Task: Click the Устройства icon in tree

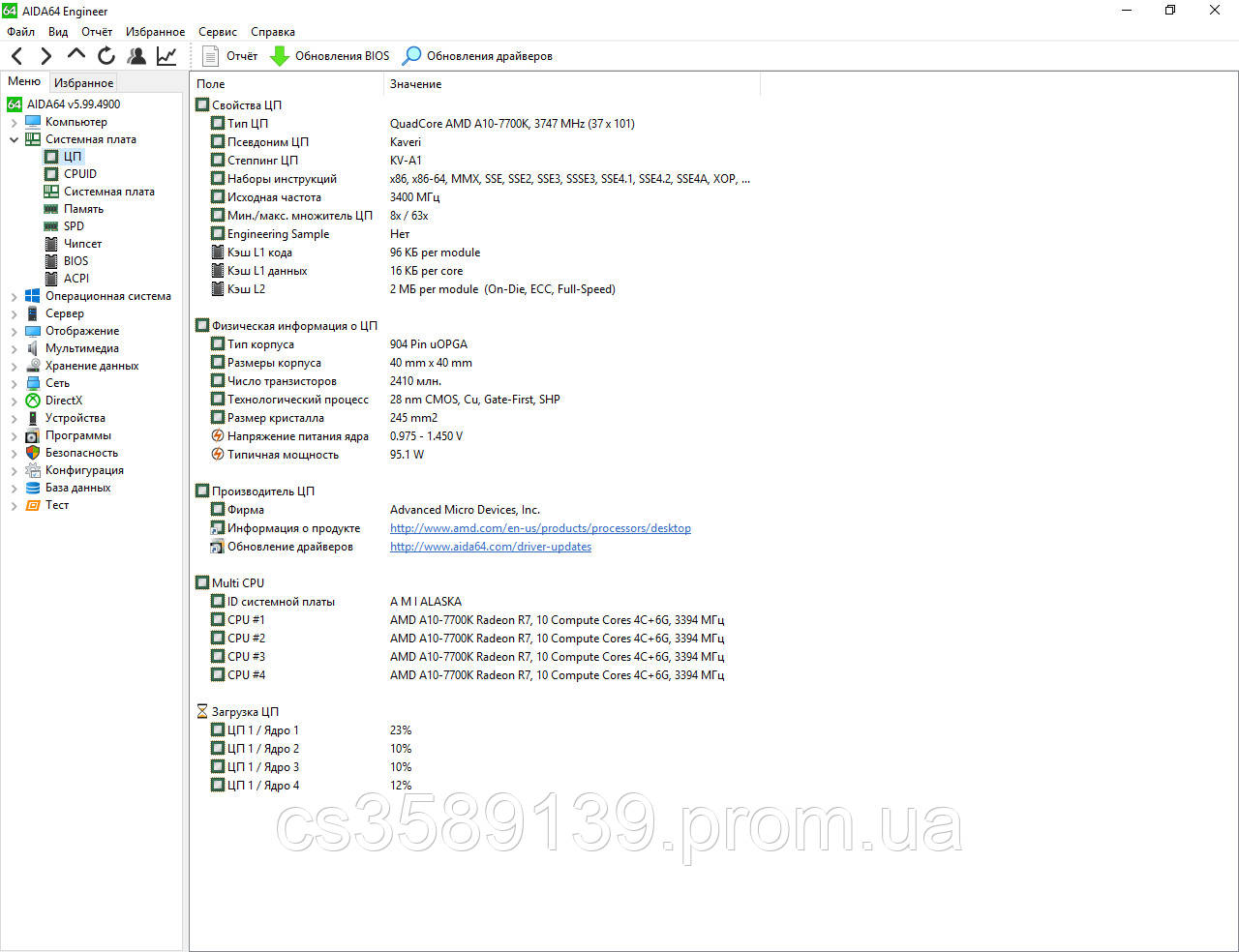Action: click(x=33, y=418)
